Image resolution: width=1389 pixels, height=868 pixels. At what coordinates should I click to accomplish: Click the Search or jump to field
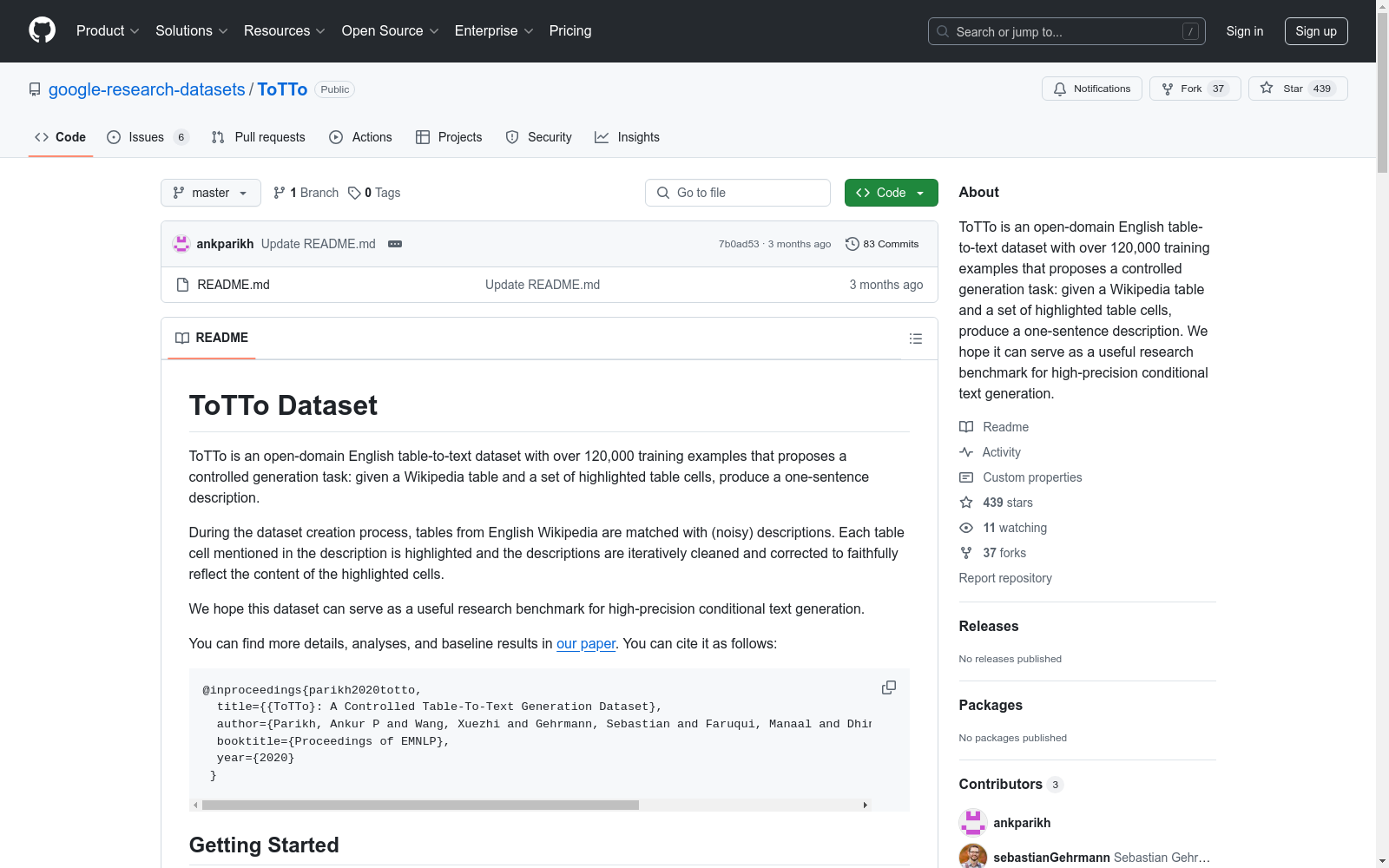tap(1067, 31)
